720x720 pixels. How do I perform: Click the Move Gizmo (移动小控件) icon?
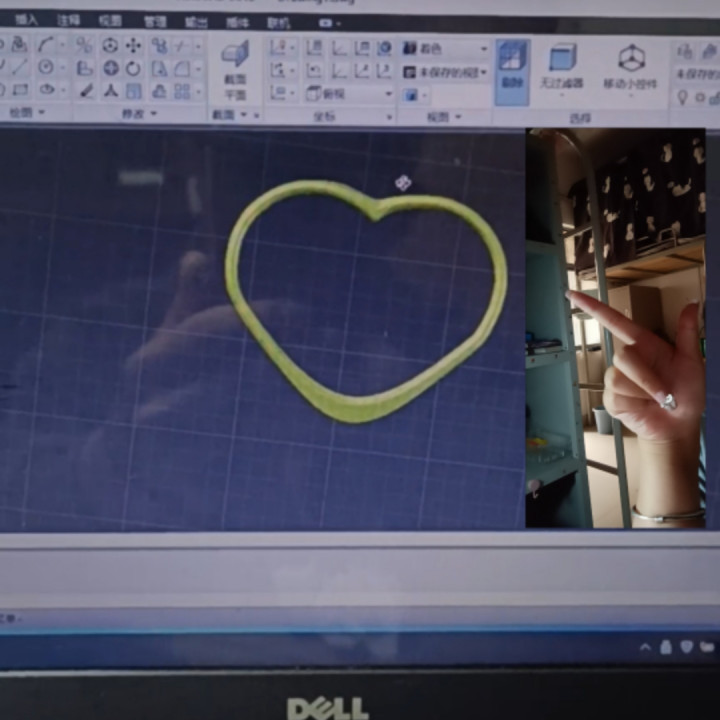[x=631, y=63]
